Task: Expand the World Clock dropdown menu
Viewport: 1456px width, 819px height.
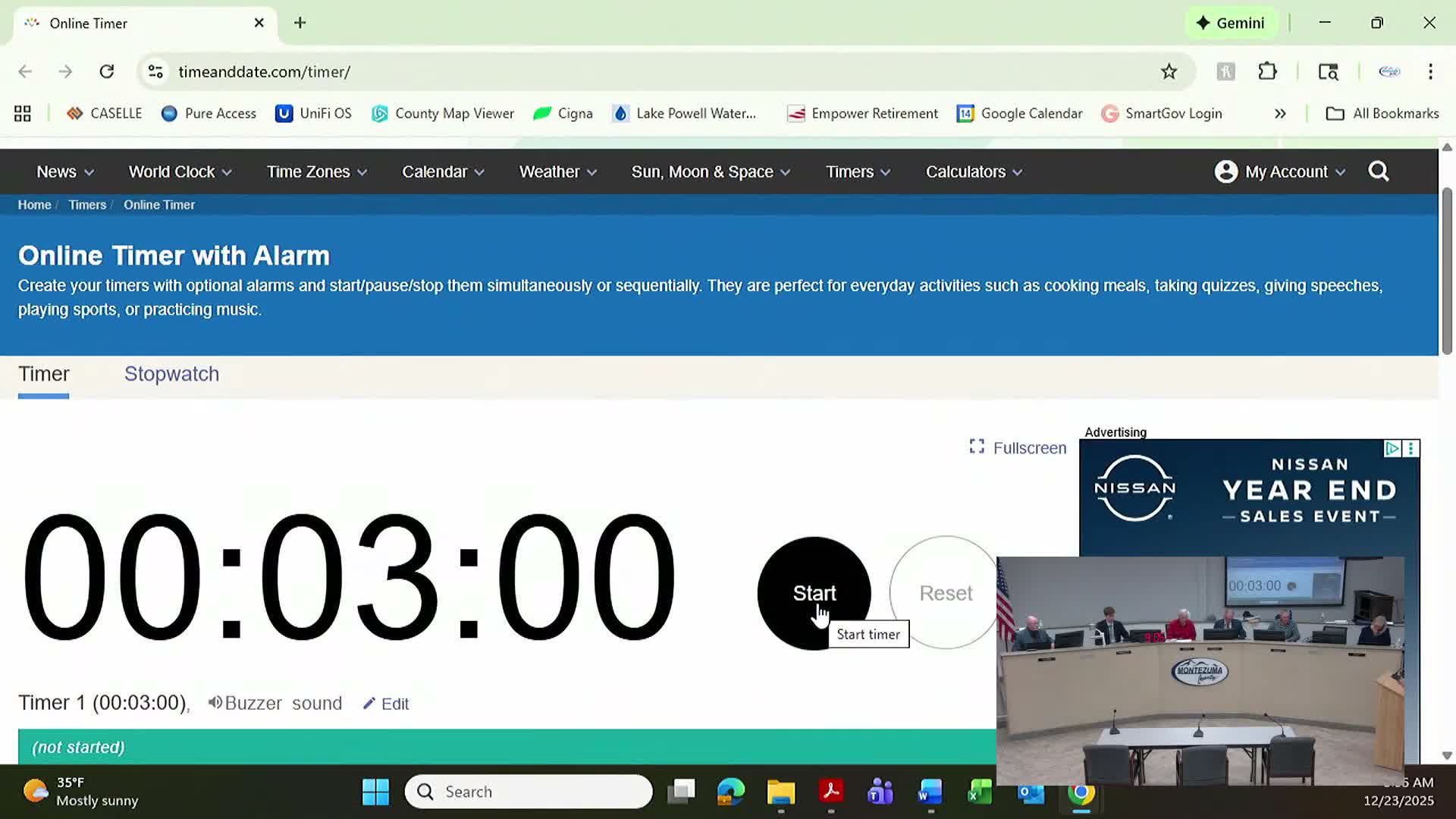Action: click(180, 172)
